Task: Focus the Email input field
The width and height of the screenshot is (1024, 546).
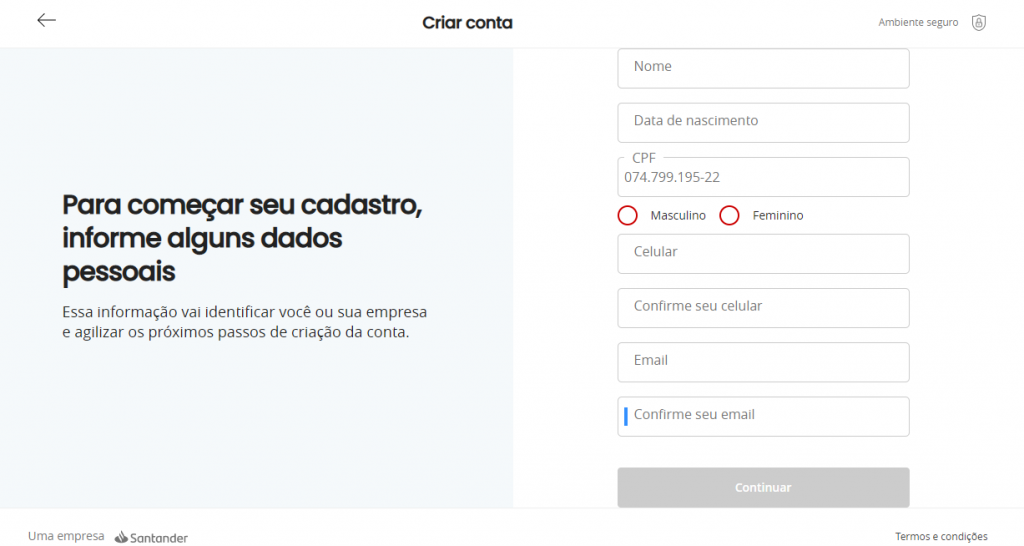Action: (x=763, y=362)
